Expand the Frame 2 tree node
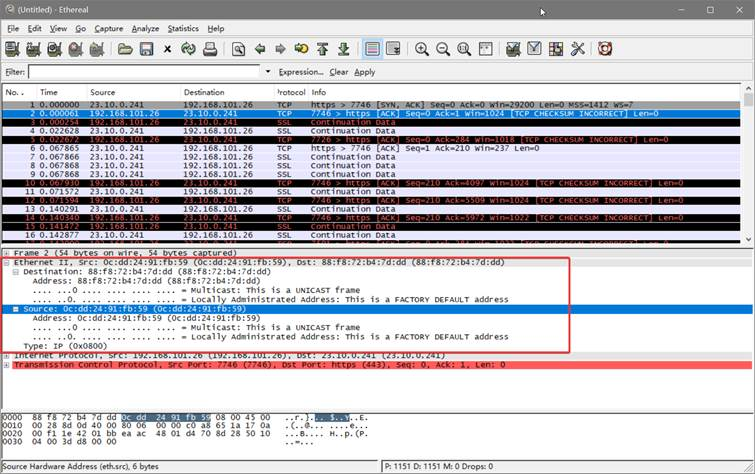The height and width of the screenshot is (474, 755). point(7,253)
